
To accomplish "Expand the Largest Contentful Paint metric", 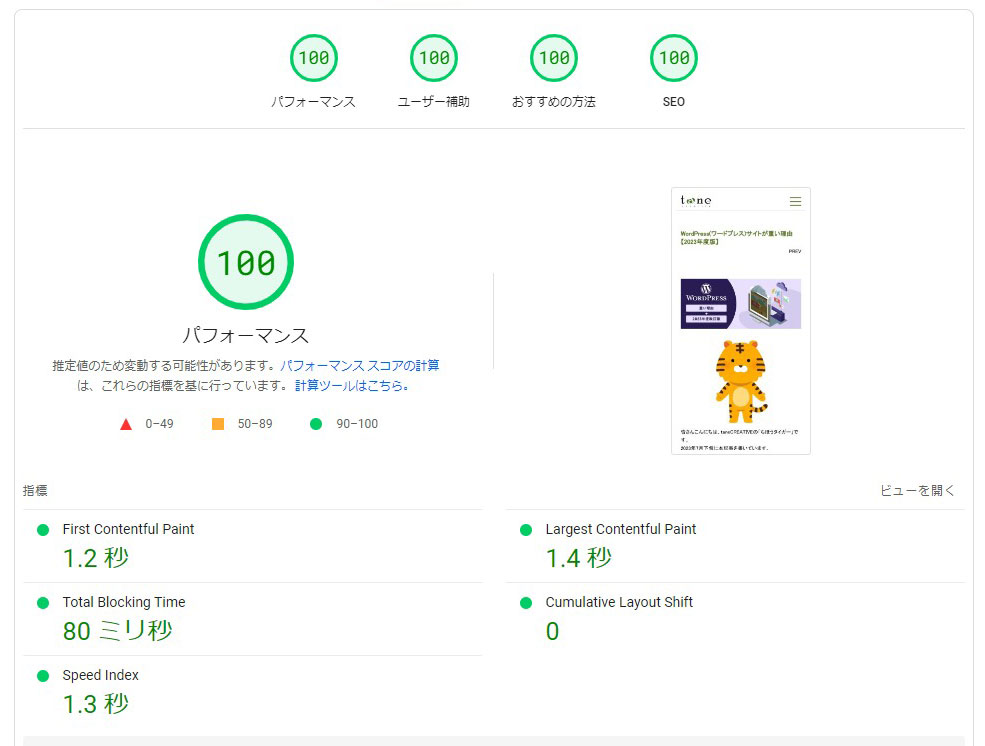I will coord(620,529).
